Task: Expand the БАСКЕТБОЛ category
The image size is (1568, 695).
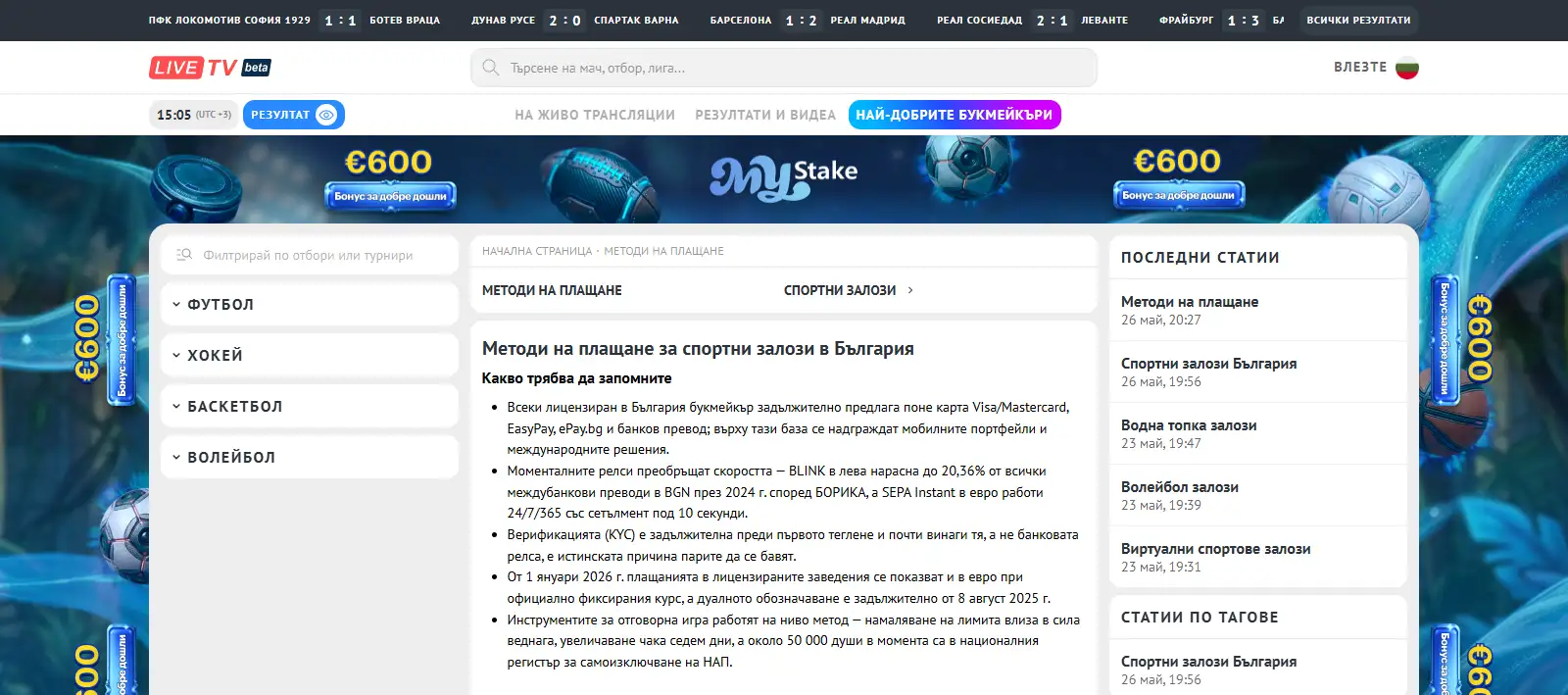Action: pos(310,407)
